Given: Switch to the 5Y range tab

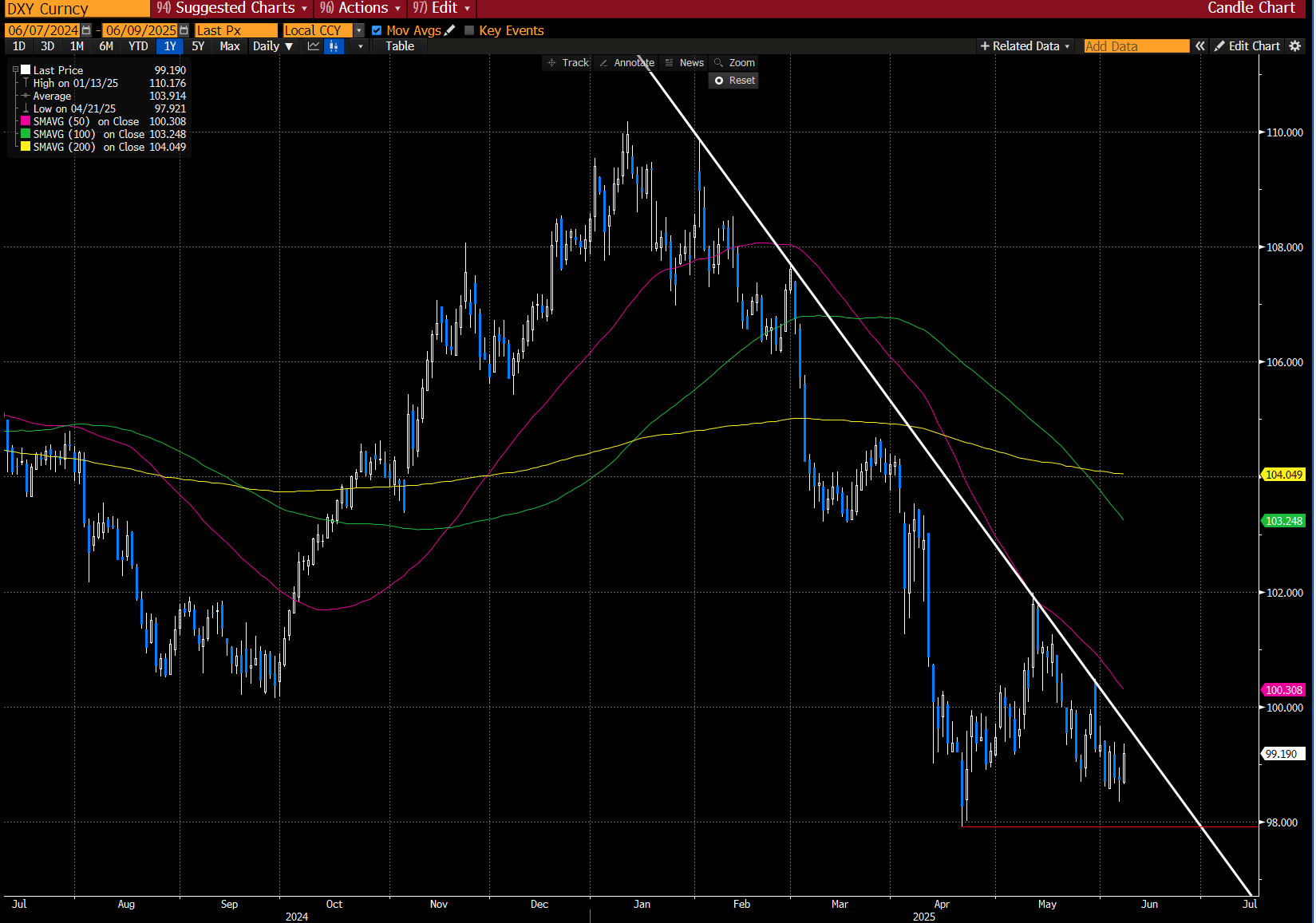Looking at the screenshot, I should 198,46.
